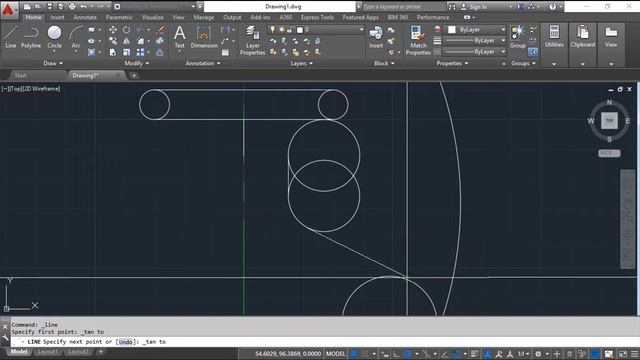Activate the Move tool in Modify

(113, 30)
